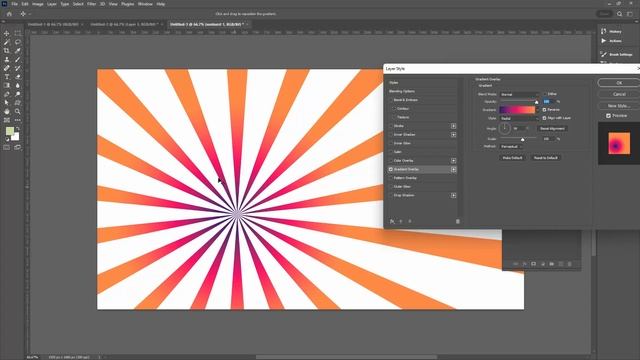Viewport: 640px width, 360px height.
Task: Toggle the Preview checkbox
Action: click(609, 116)
